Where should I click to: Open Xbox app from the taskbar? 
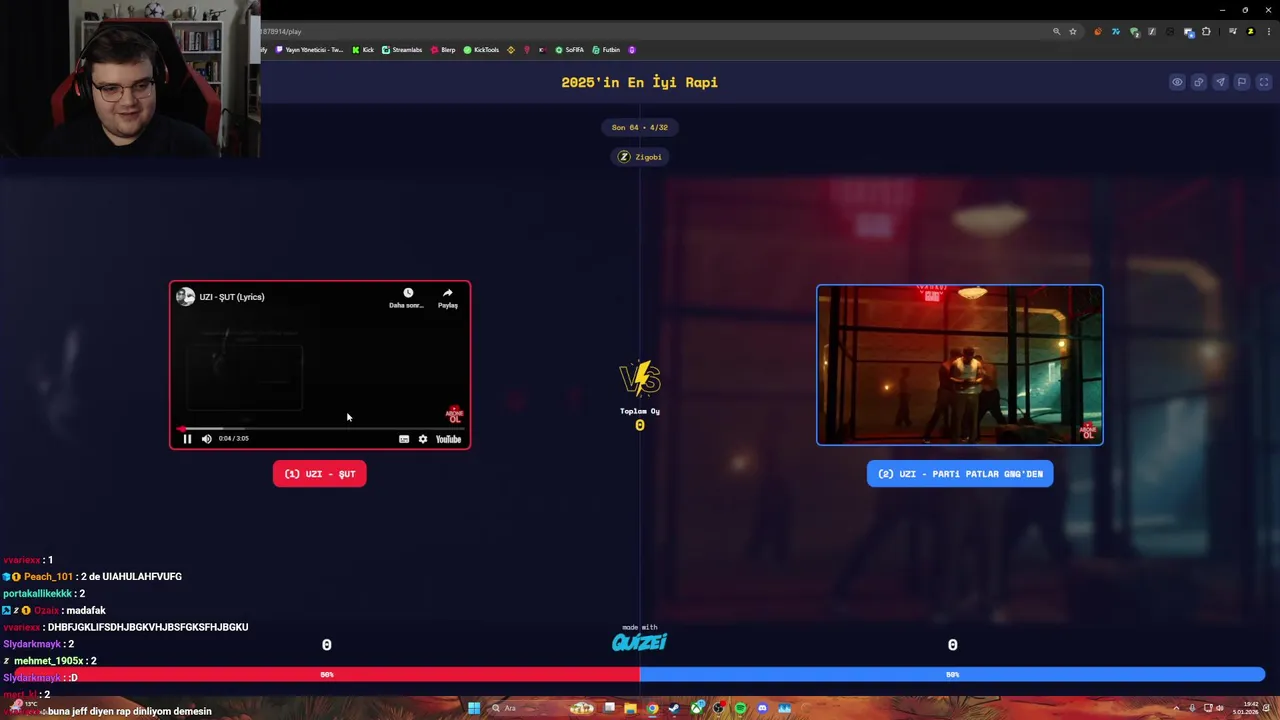click(697, 708)
